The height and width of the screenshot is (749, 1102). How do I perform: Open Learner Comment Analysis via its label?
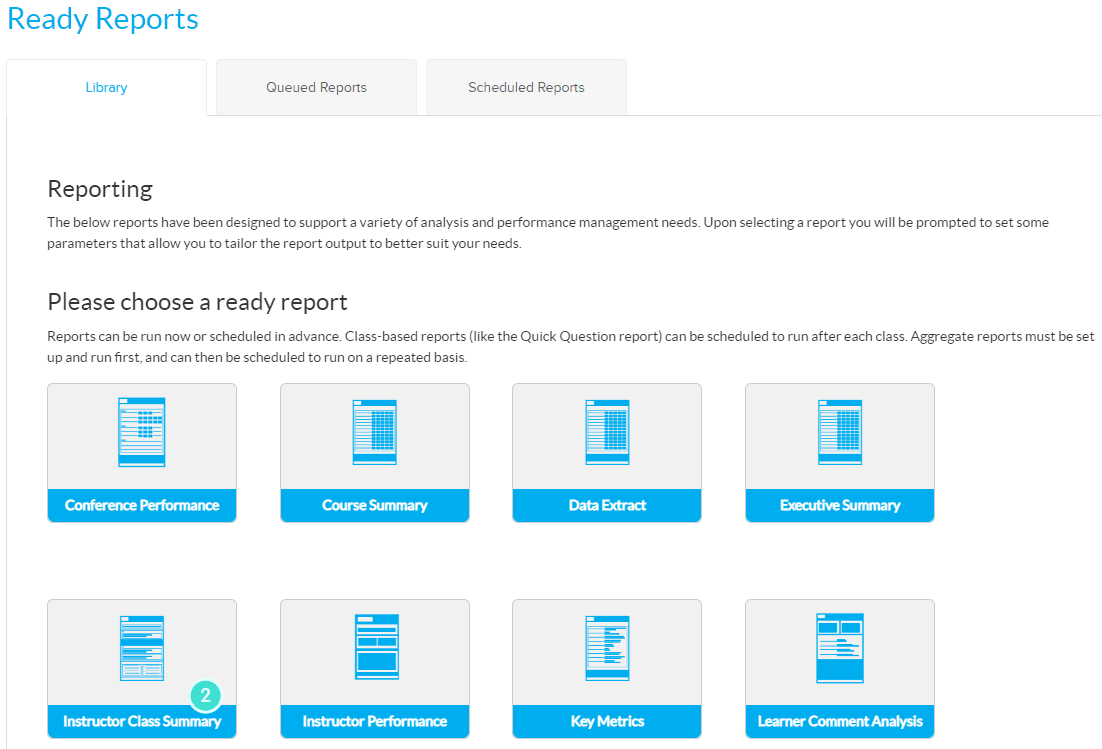(840, 722)
